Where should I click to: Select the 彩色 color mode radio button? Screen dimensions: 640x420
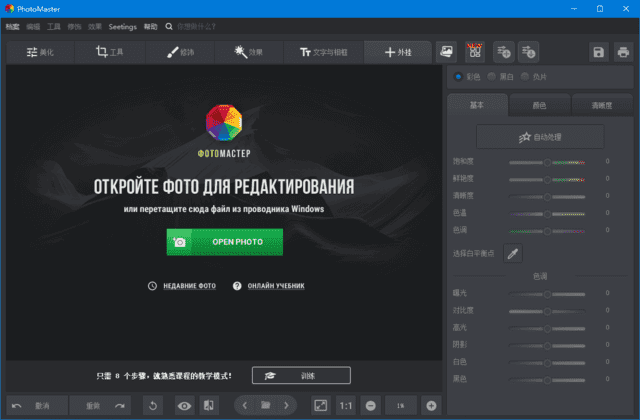(458, 77)
